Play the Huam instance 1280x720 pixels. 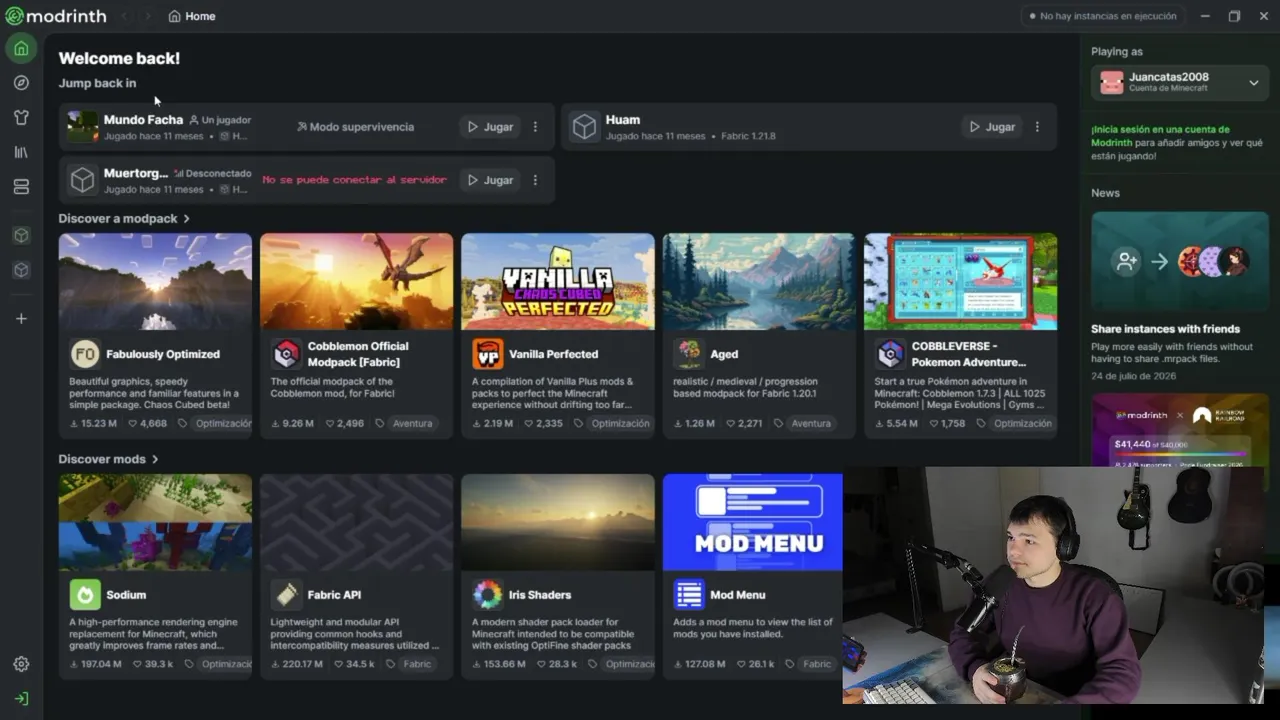pyautogui.click(x=992, y=127)
